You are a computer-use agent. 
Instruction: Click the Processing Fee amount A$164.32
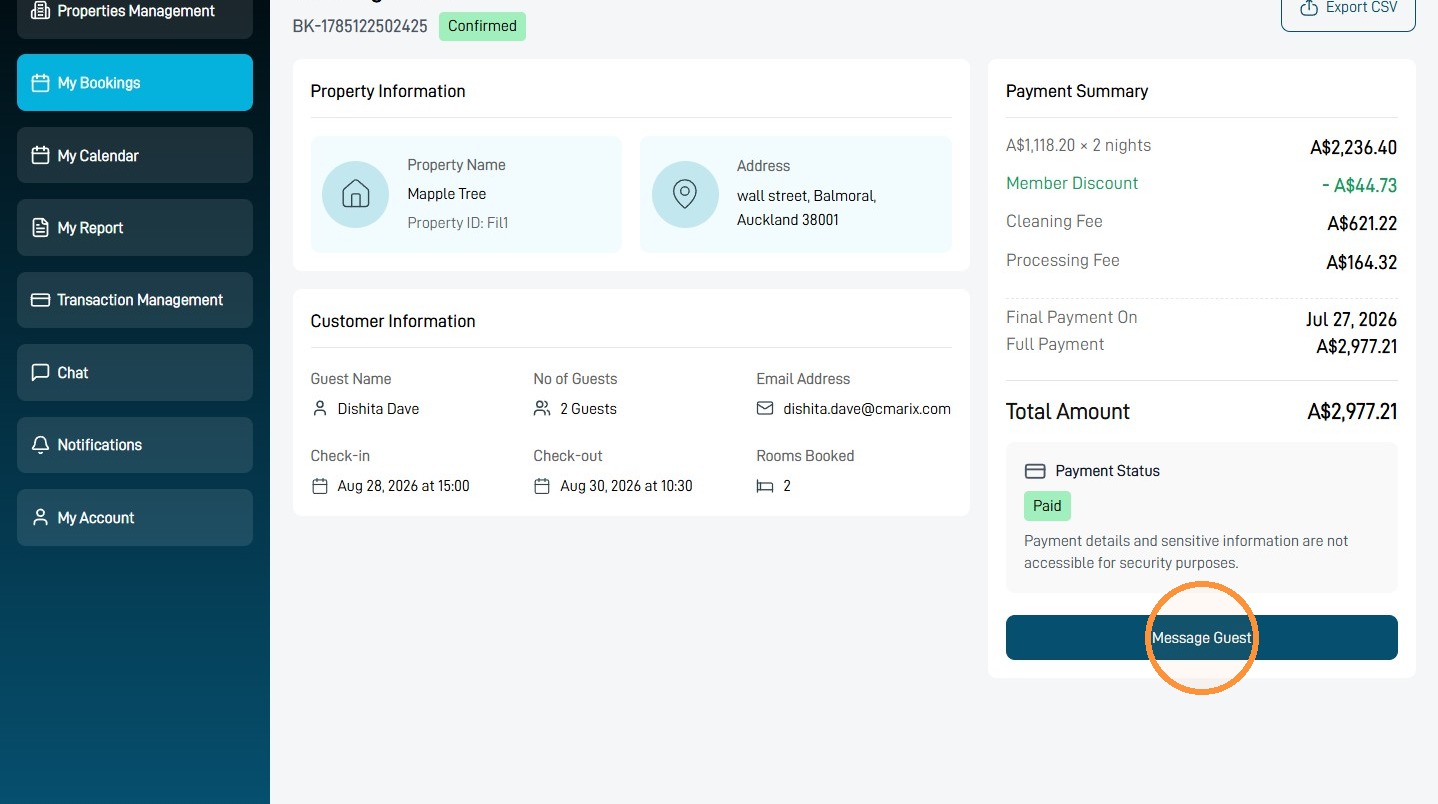pos(1361,263)
